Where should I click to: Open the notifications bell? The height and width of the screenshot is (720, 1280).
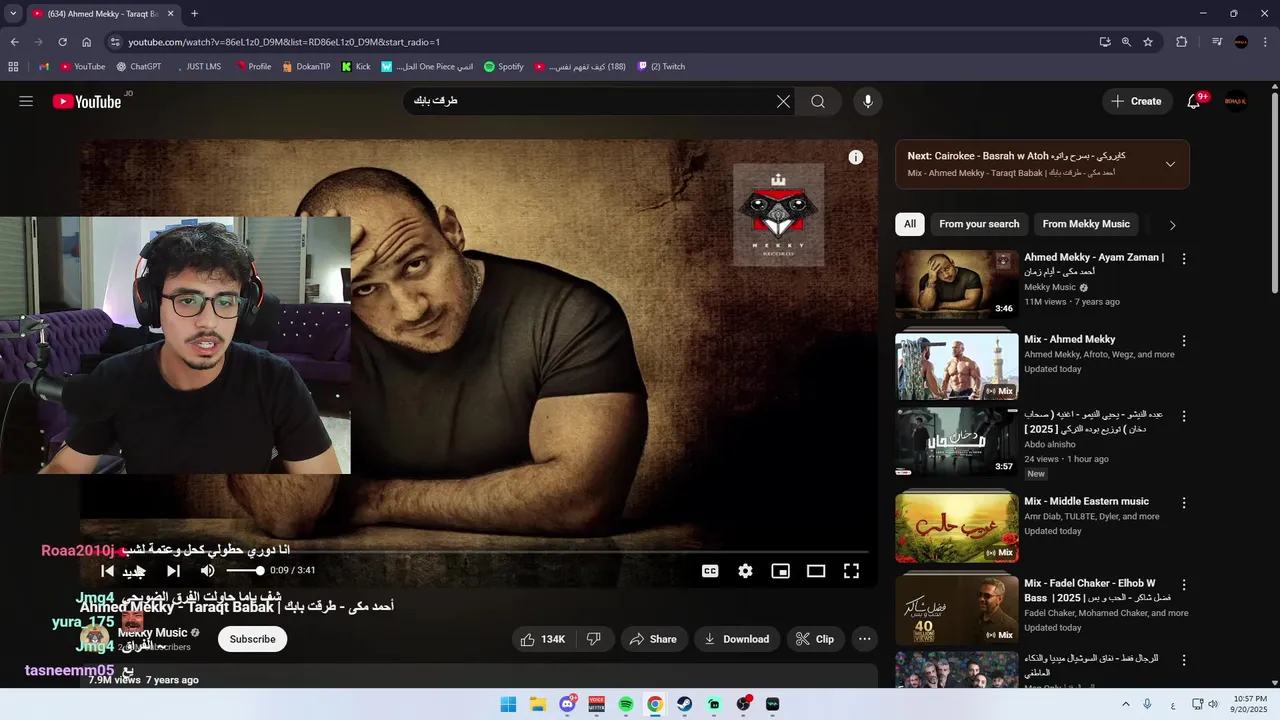tap(1194, 101)
